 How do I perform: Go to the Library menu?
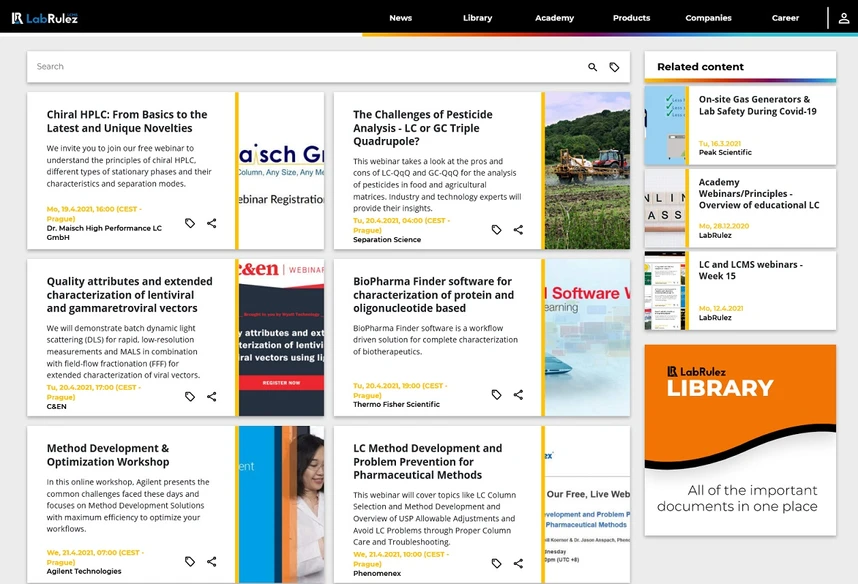478,18
